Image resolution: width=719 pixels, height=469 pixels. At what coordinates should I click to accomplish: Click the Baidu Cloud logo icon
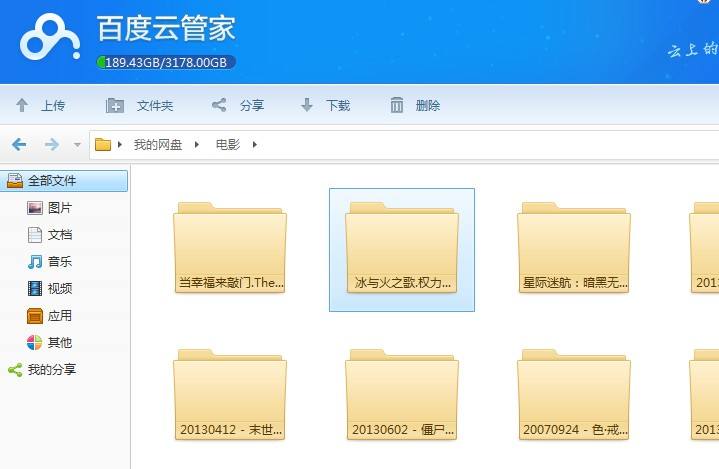coord(49,40)
